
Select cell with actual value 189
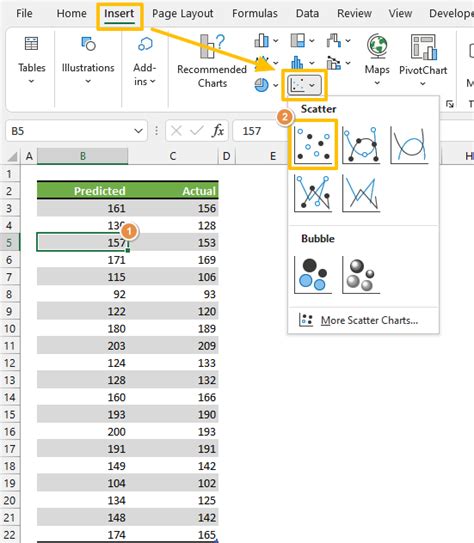click(173, 328)
